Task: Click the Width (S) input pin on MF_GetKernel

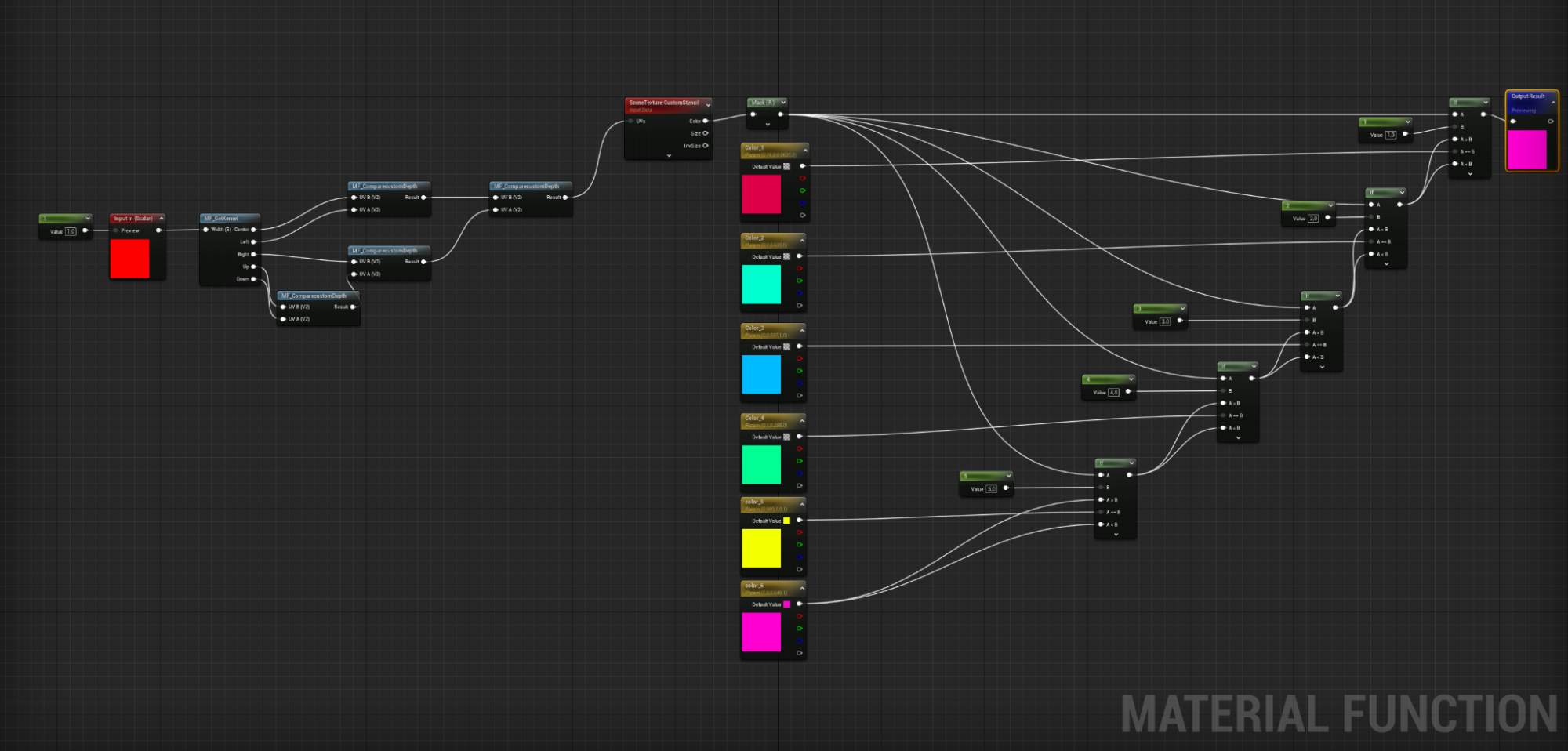Action: [206, 230]
